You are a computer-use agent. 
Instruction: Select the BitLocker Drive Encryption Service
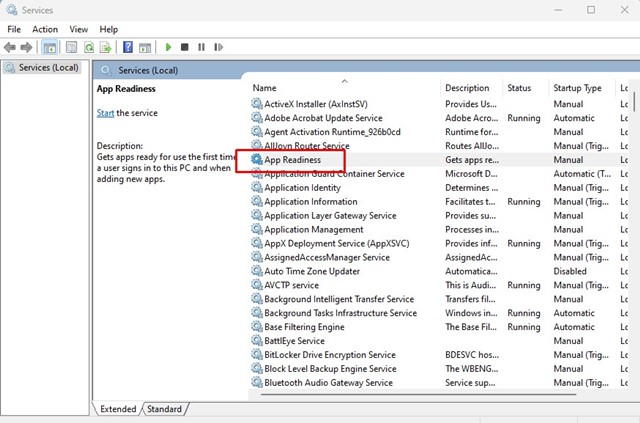(x=329, y=355)
